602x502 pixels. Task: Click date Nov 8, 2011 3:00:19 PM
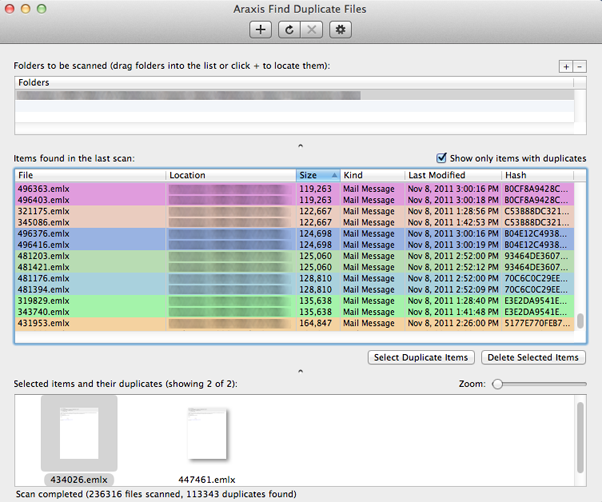453,244
